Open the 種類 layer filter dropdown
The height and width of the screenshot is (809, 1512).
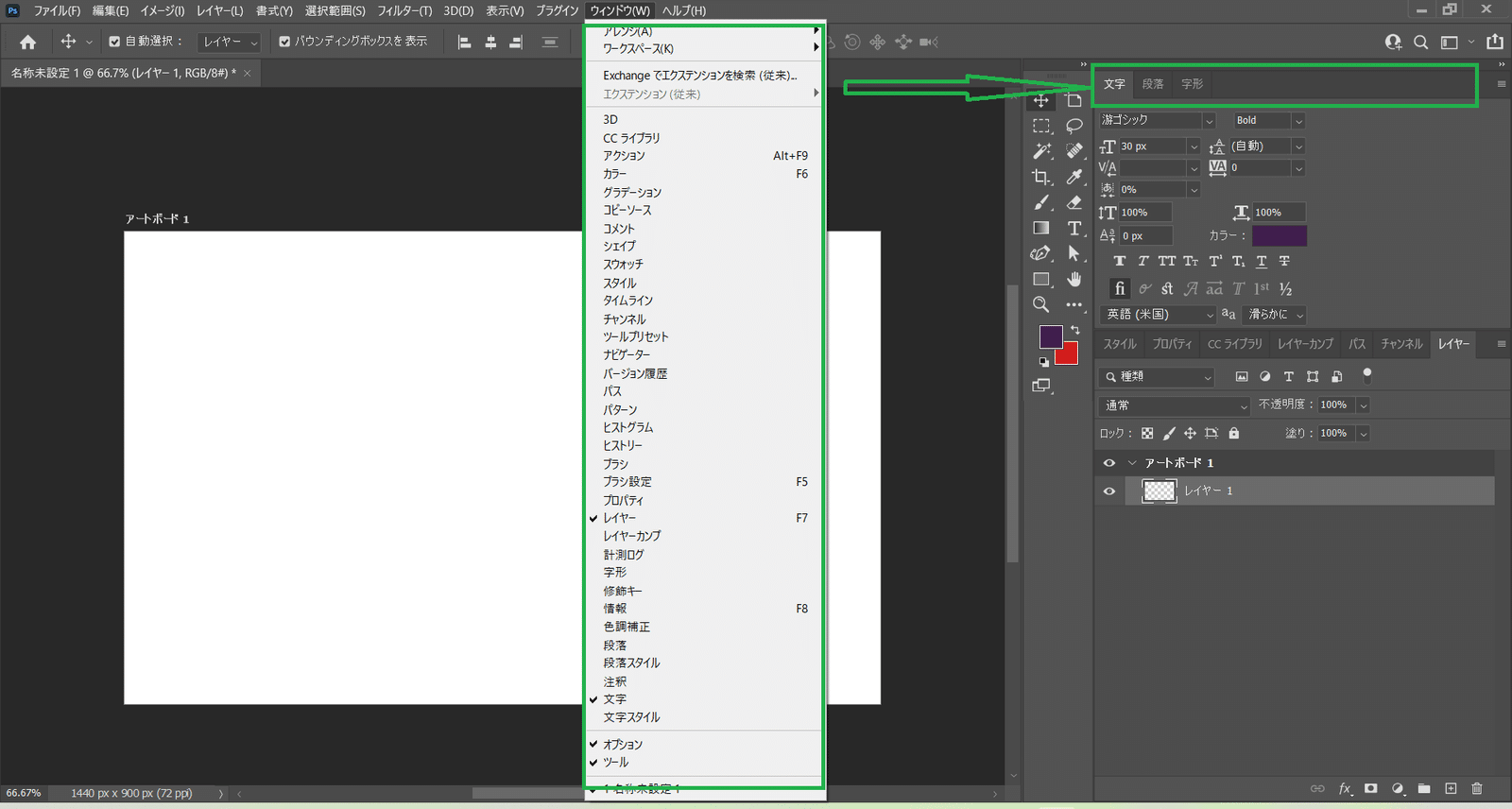[x=1157, y=376]
